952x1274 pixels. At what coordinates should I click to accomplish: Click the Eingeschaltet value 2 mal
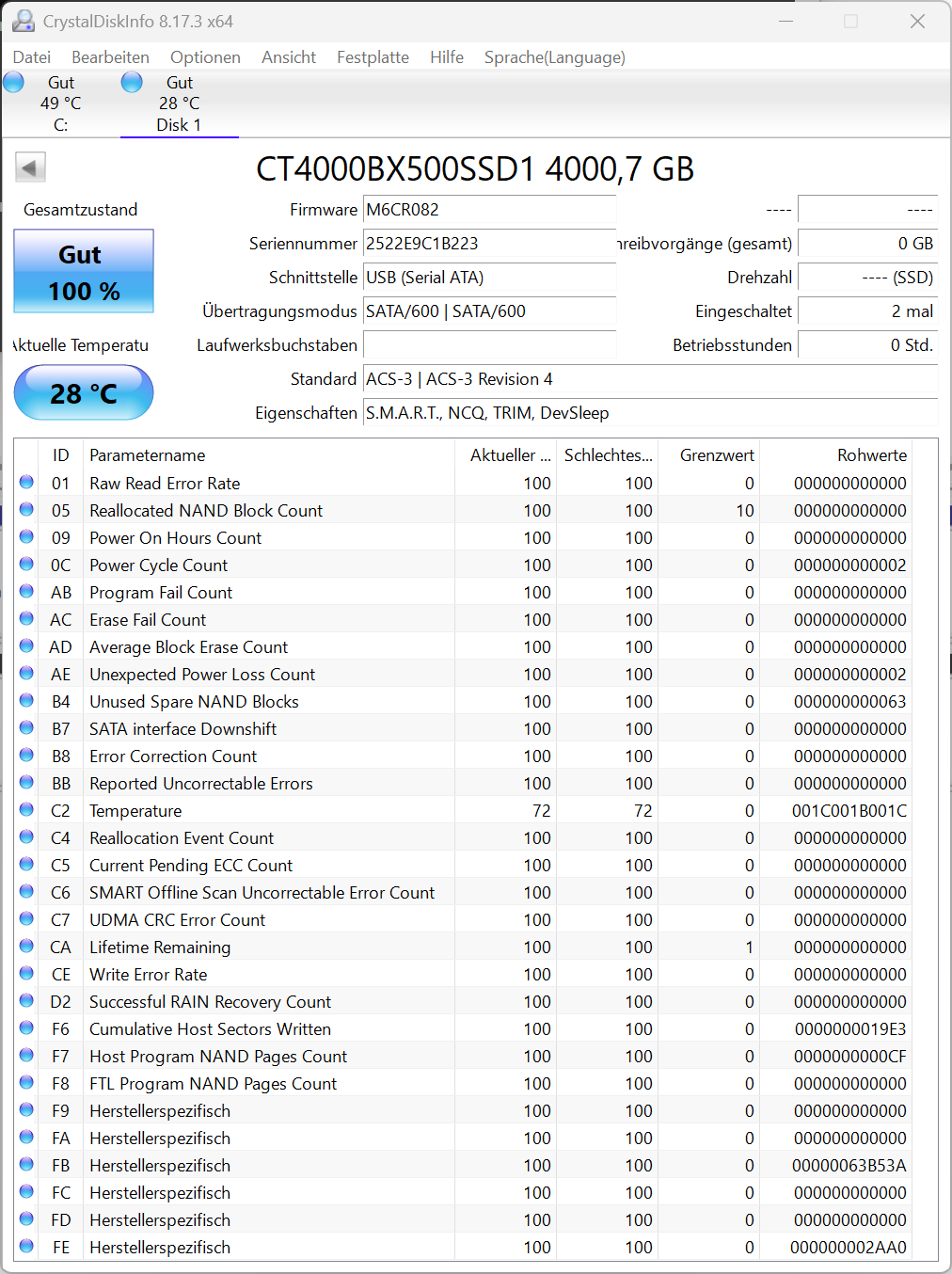click(867, 311)
